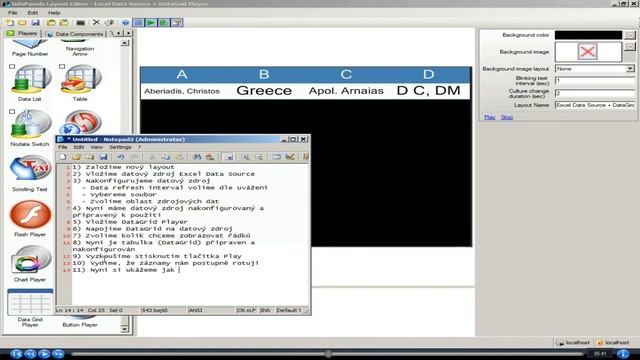Switch to the Data Components tab
Image resolution: width=640 pixels, height=360 pixels.
click(x=75, y=34)
